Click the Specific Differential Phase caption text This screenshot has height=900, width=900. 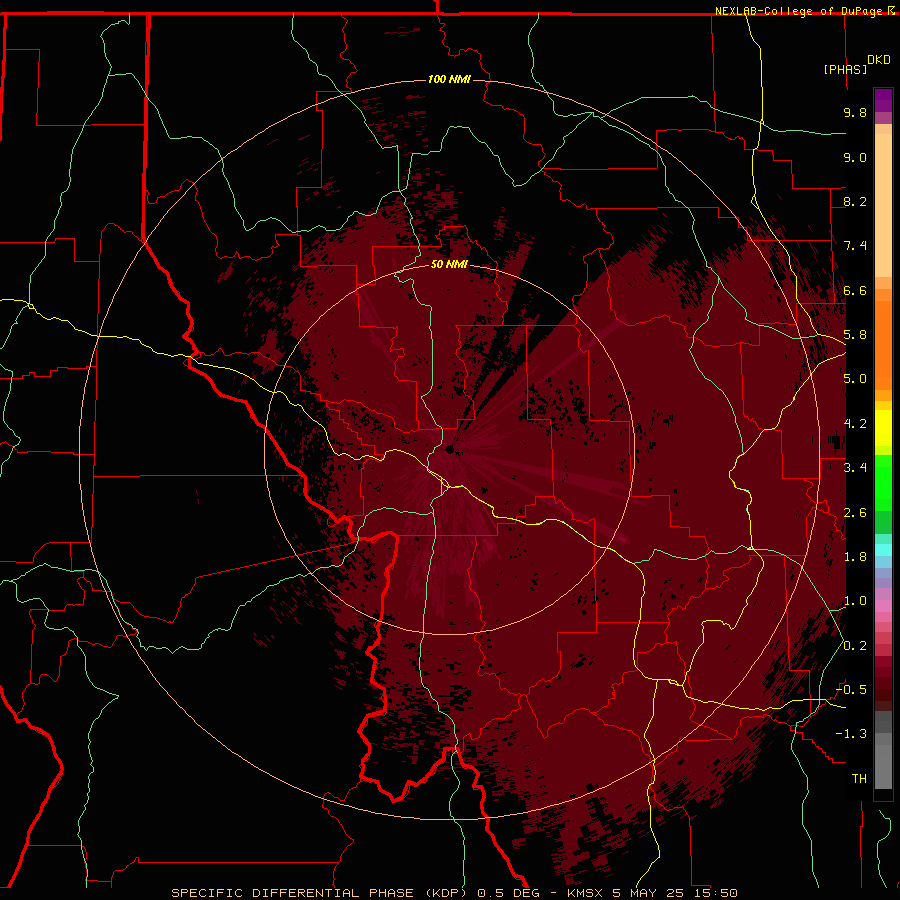click(455, 893)
